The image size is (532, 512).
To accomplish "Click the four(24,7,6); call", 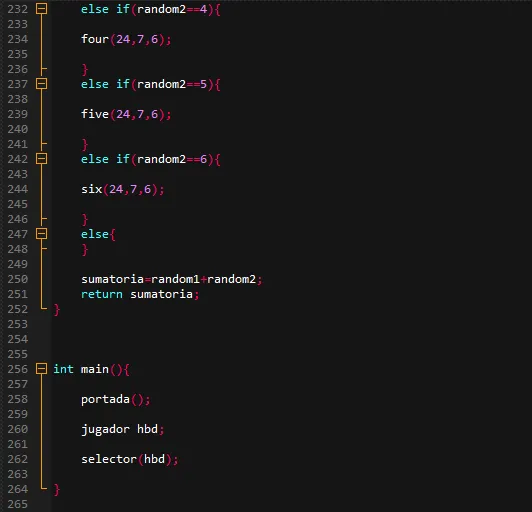I will point(126,39).
